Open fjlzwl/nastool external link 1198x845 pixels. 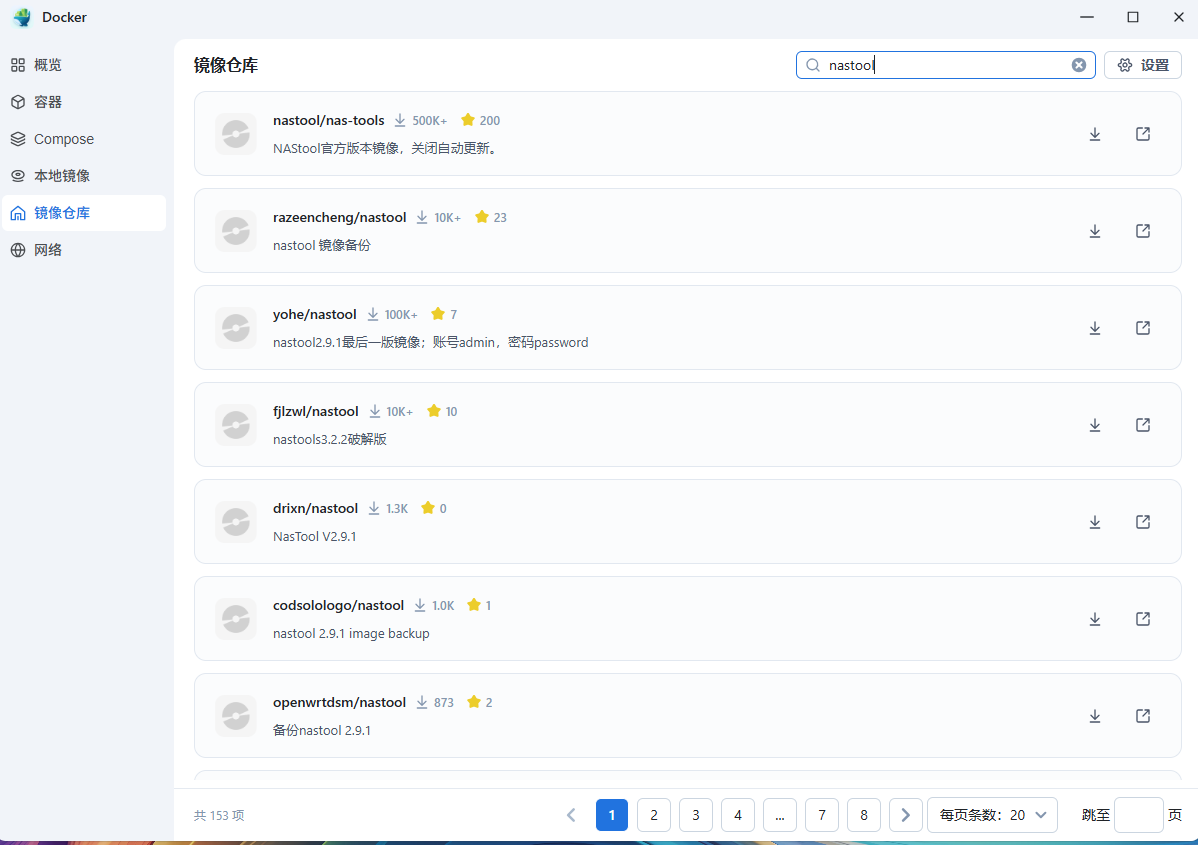click(1143, 426)
